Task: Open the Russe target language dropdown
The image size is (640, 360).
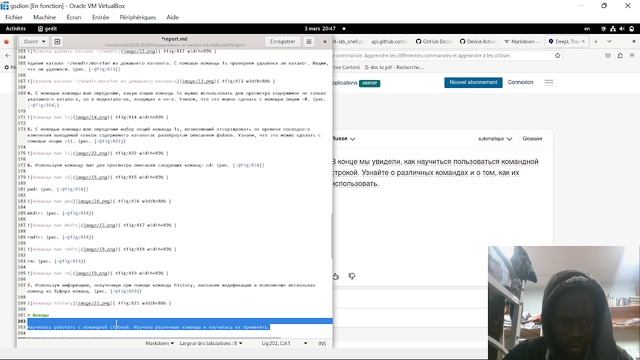Action: click(344, 139)
